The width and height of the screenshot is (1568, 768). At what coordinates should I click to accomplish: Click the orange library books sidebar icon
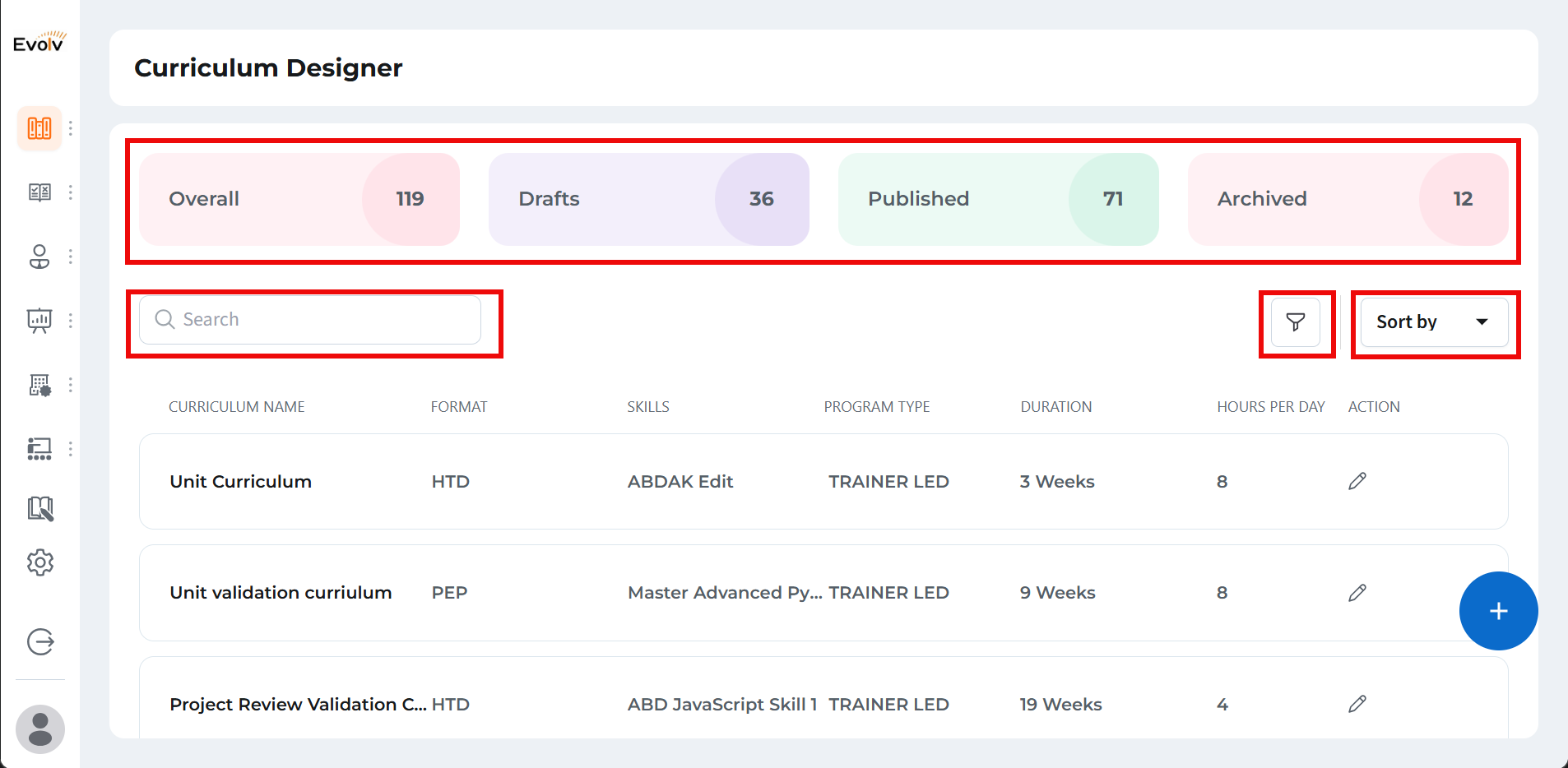(39, 128)
